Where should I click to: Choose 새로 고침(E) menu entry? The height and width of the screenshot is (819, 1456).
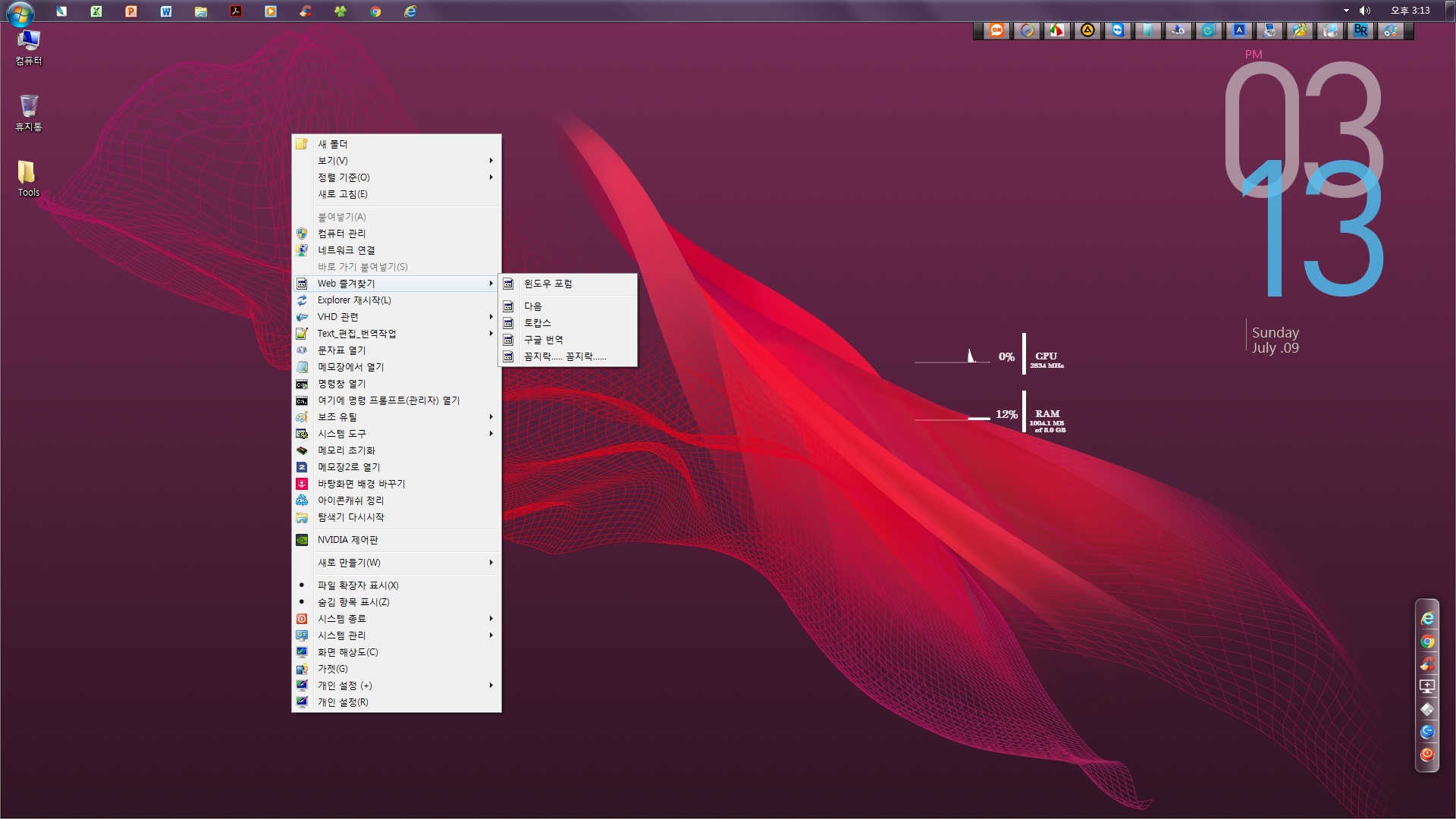[x=397, y=194]
